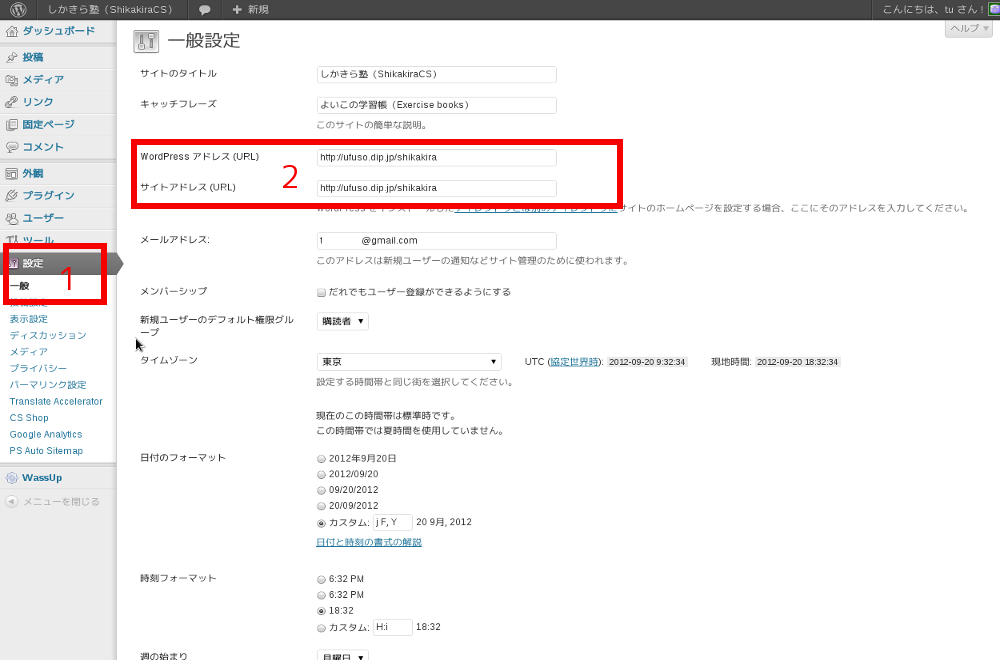Open the comments bubble icon in top bar

[204, 10]
